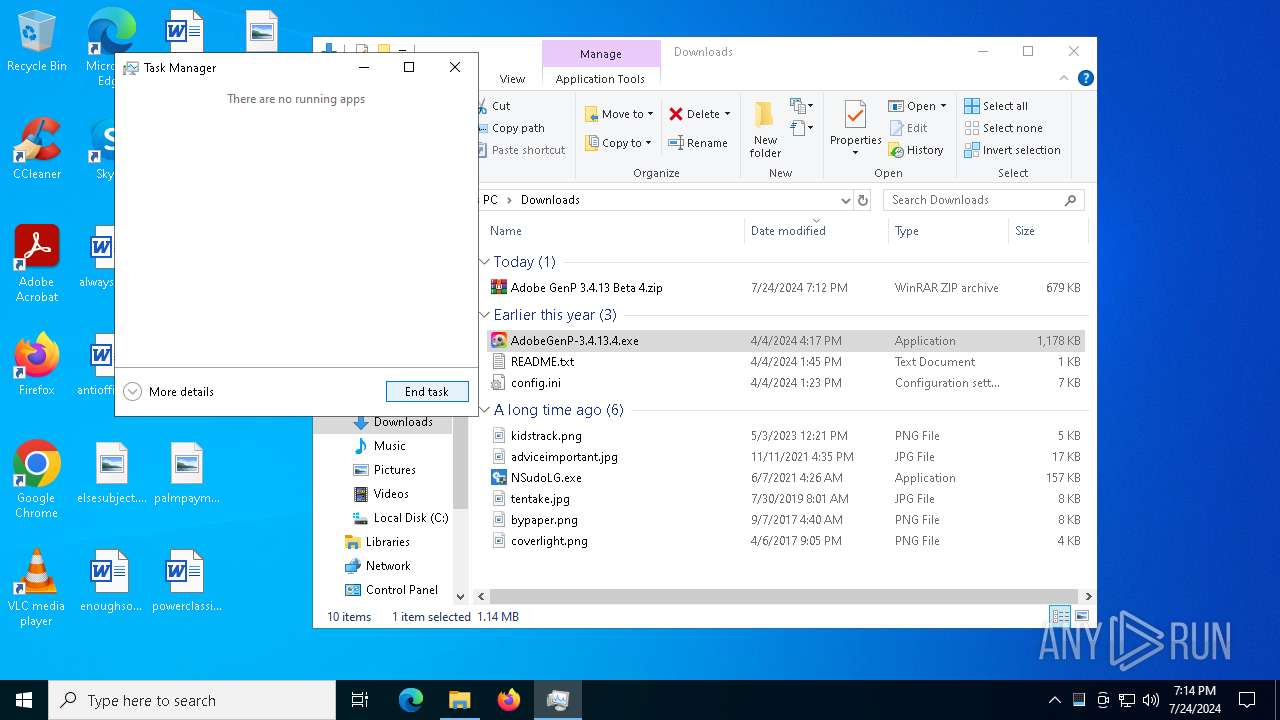Collapse the Explorer ribbon with the chevron
The image size is (1280, 720).
[x=1064, y=78]
